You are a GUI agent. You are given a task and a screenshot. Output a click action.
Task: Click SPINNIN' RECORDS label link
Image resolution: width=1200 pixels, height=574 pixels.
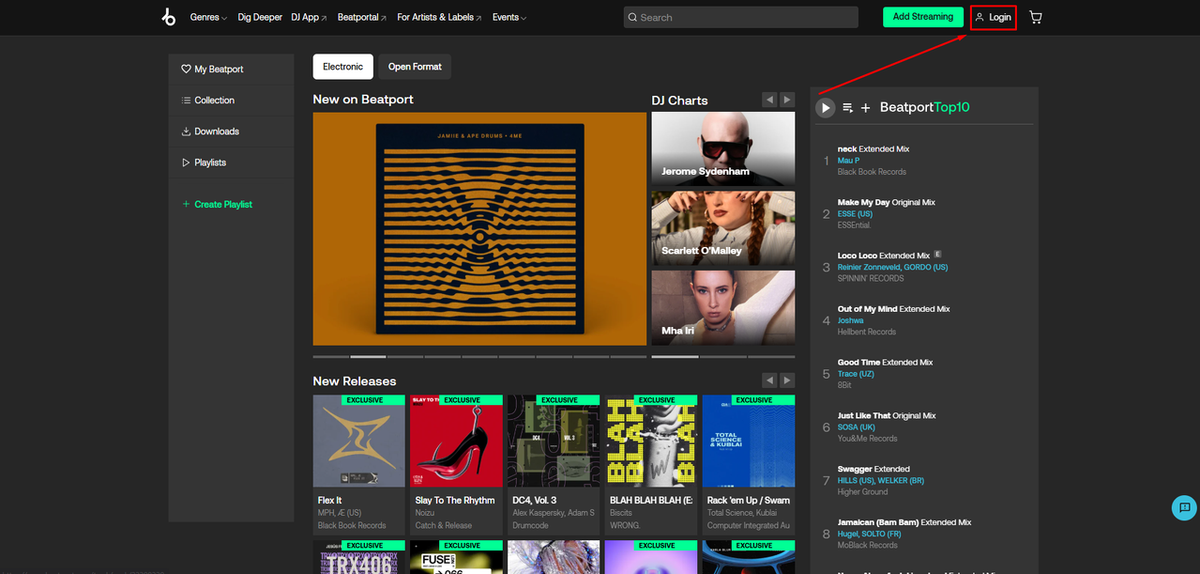point(870,278)
